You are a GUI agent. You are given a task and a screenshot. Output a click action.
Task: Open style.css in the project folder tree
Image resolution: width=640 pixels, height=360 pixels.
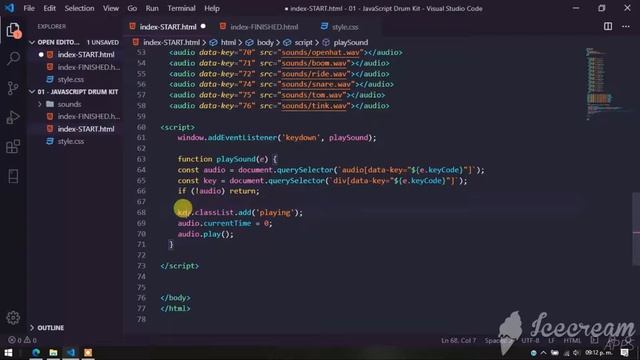[x=71, y=141]
